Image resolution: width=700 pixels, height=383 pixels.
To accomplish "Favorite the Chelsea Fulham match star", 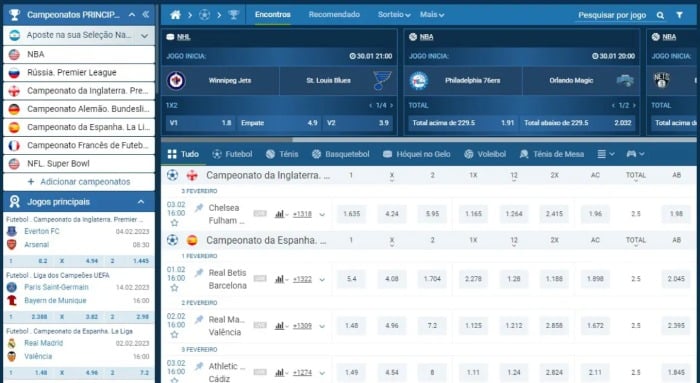I will (x=175, y=222).
